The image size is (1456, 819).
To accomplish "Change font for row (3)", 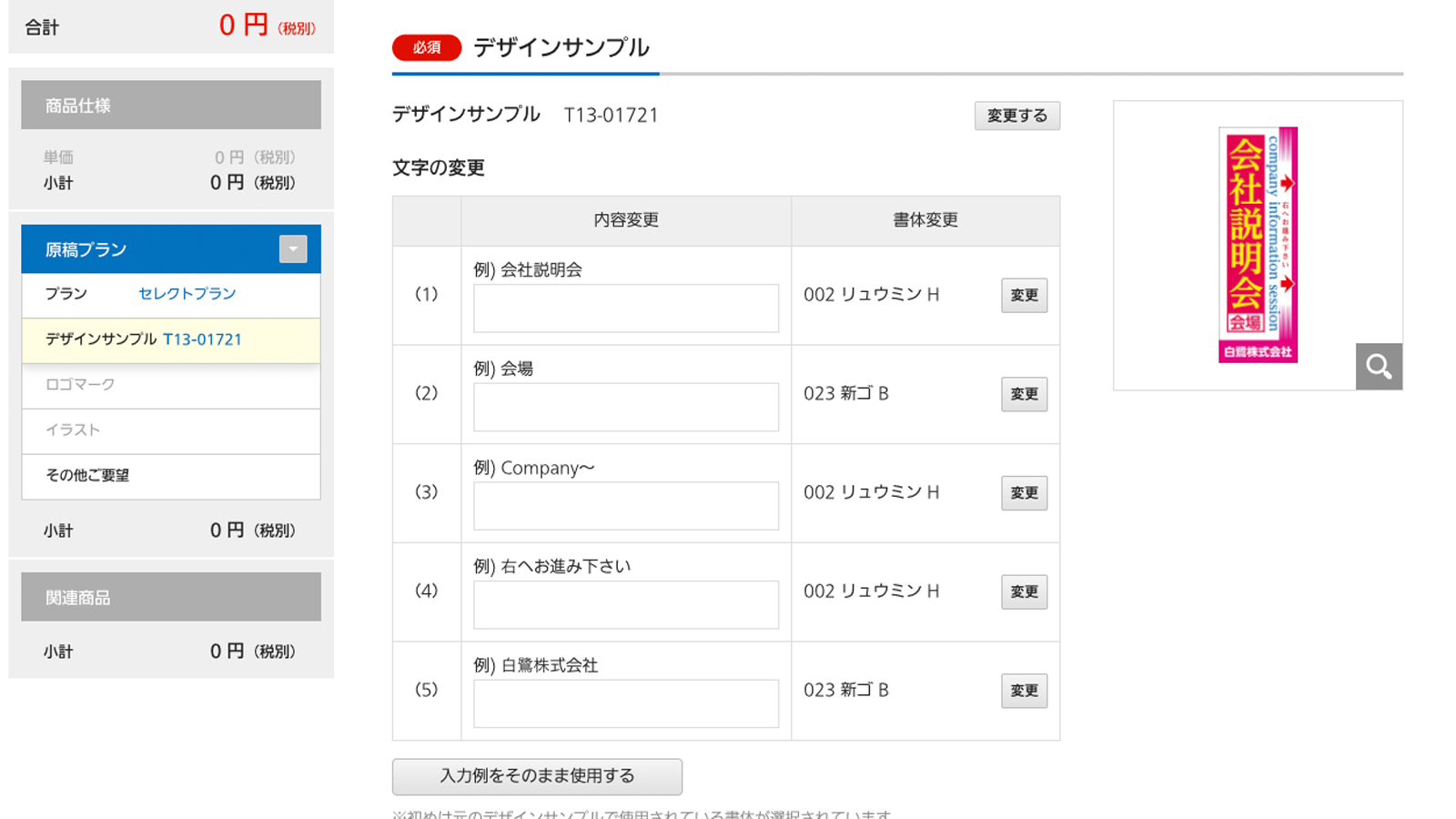I will [x=1024, y=492].
